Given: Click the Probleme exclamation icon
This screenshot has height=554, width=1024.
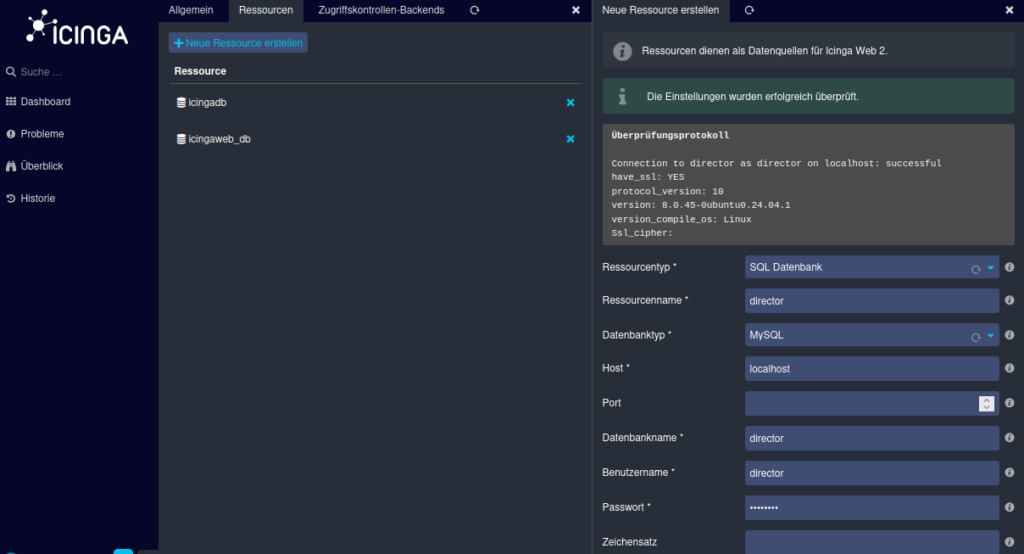Looking at the screenshot, I should (x=10, y=134).
